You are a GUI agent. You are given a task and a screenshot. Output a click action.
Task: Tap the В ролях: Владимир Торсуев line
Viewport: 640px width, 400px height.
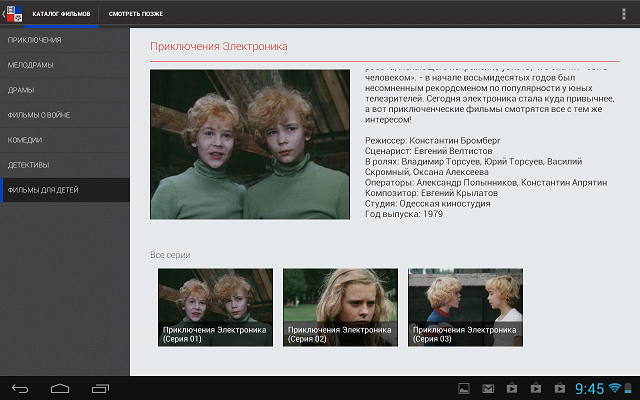pyautogui.click(x=473, y=167)
